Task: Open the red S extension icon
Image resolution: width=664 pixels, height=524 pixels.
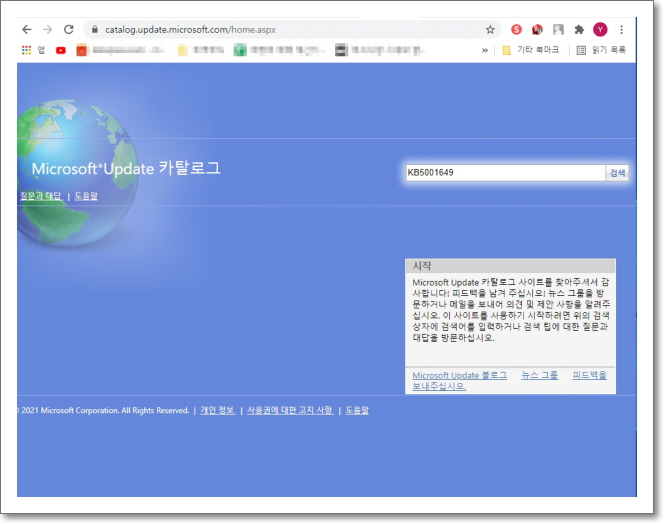Action: 516,29
